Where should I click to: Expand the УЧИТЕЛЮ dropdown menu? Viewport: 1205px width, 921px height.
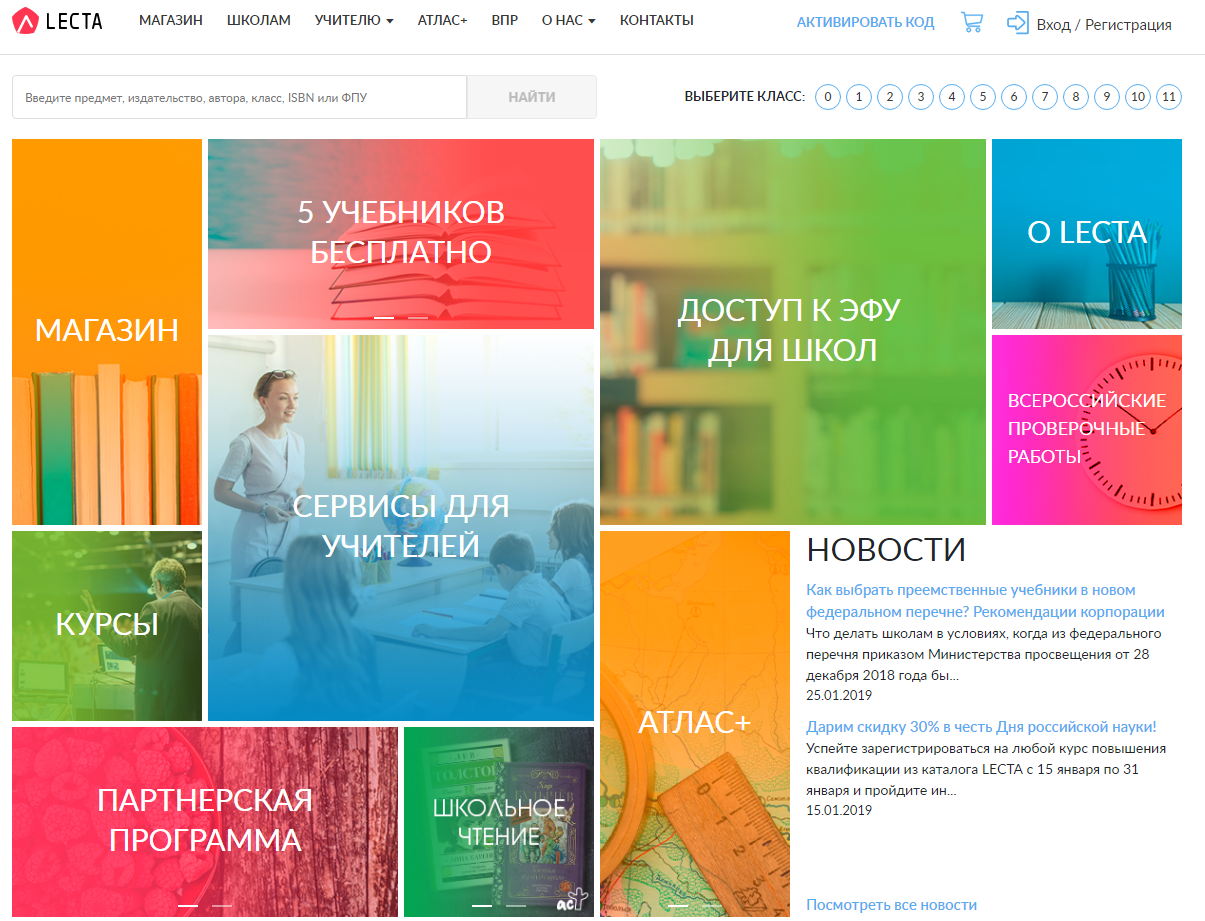pos(354,20)
